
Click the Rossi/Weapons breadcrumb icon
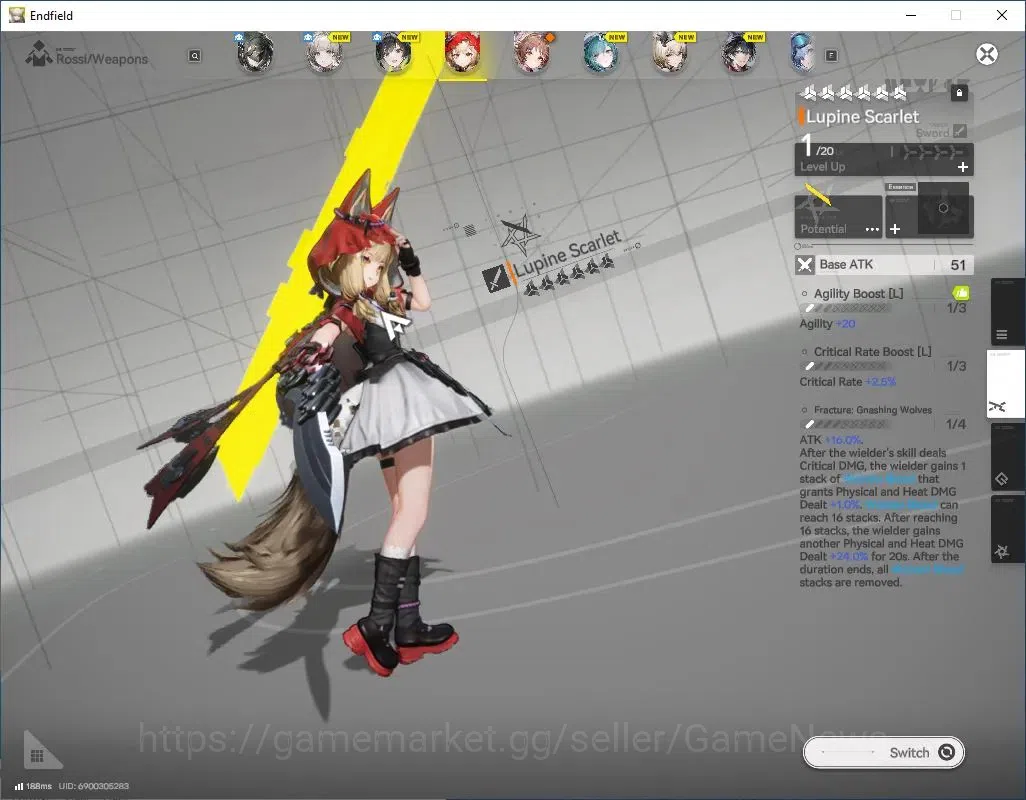39,54
